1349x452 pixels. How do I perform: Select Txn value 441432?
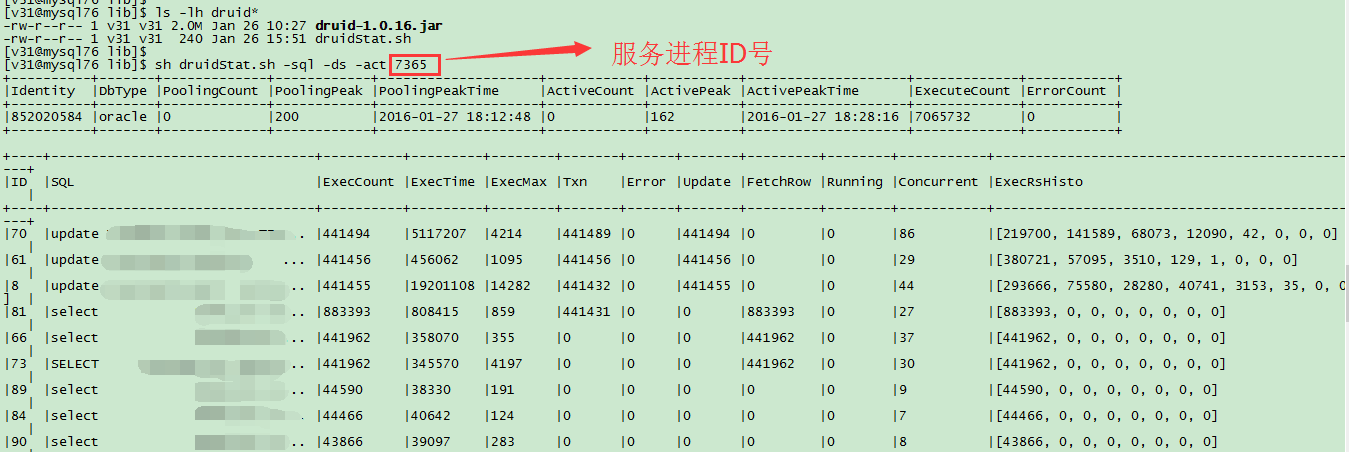587,286
